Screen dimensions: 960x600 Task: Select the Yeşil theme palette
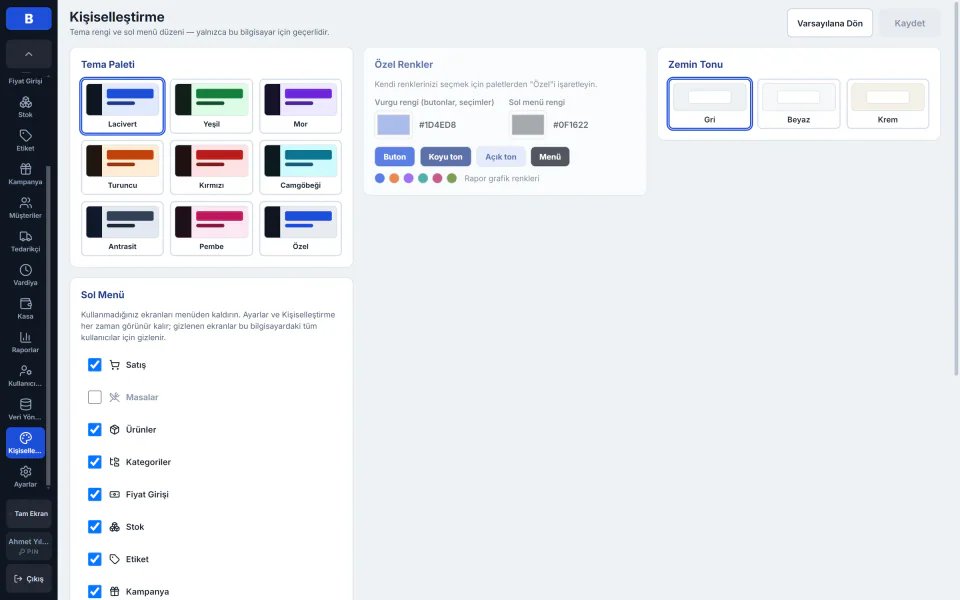tap(211, 106)
